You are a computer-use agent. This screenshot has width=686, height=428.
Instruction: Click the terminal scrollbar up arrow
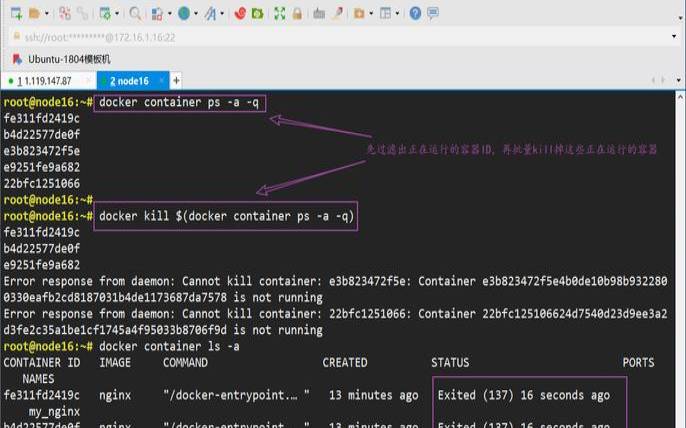coord(680,97)
